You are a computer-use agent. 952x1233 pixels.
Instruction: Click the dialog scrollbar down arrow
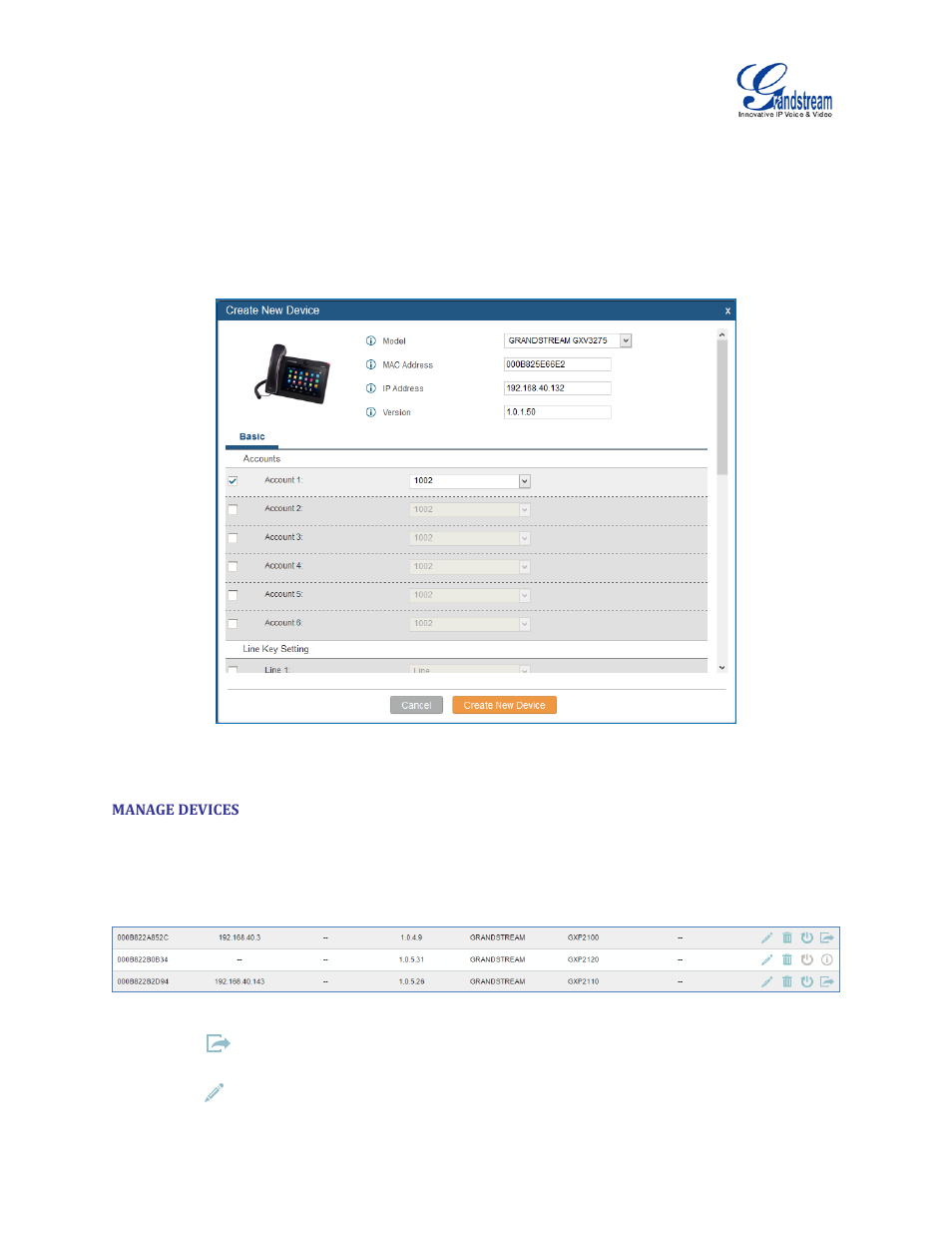722,668
